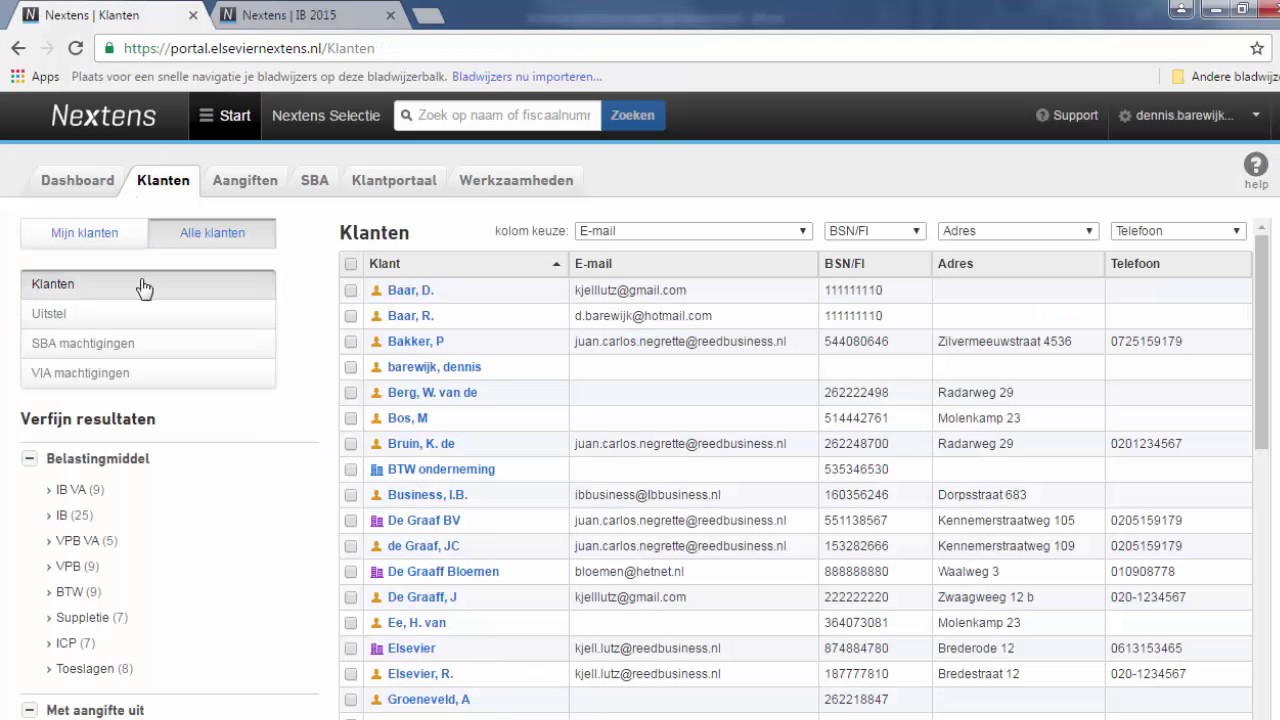
Task: Open SBA machtigingen in sidebar
Action: (x=148, y=343)
